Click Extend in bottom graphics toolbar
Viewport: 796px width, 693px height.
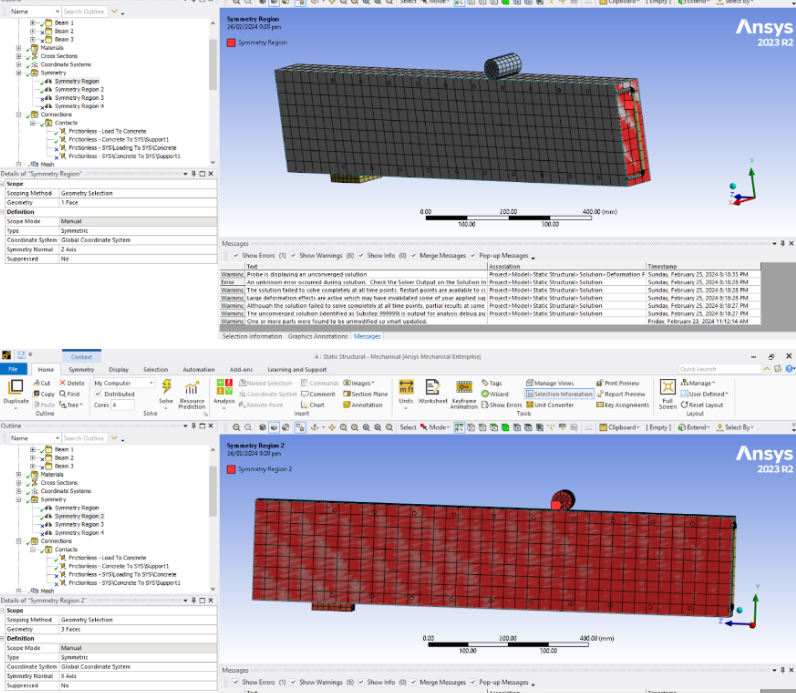click(x=694, y=427)
